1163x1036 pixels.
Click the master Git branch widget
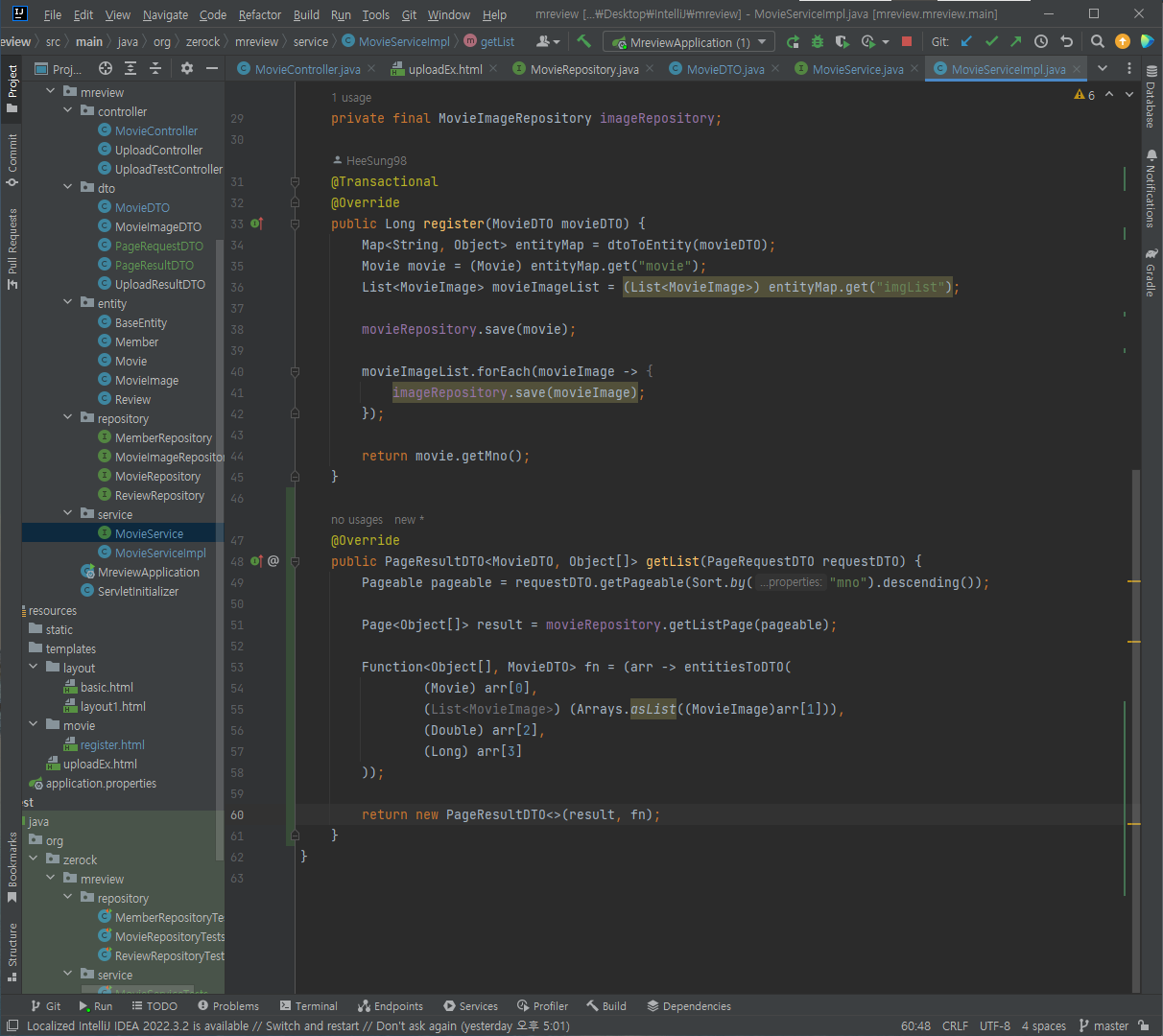(1104, 1025)
